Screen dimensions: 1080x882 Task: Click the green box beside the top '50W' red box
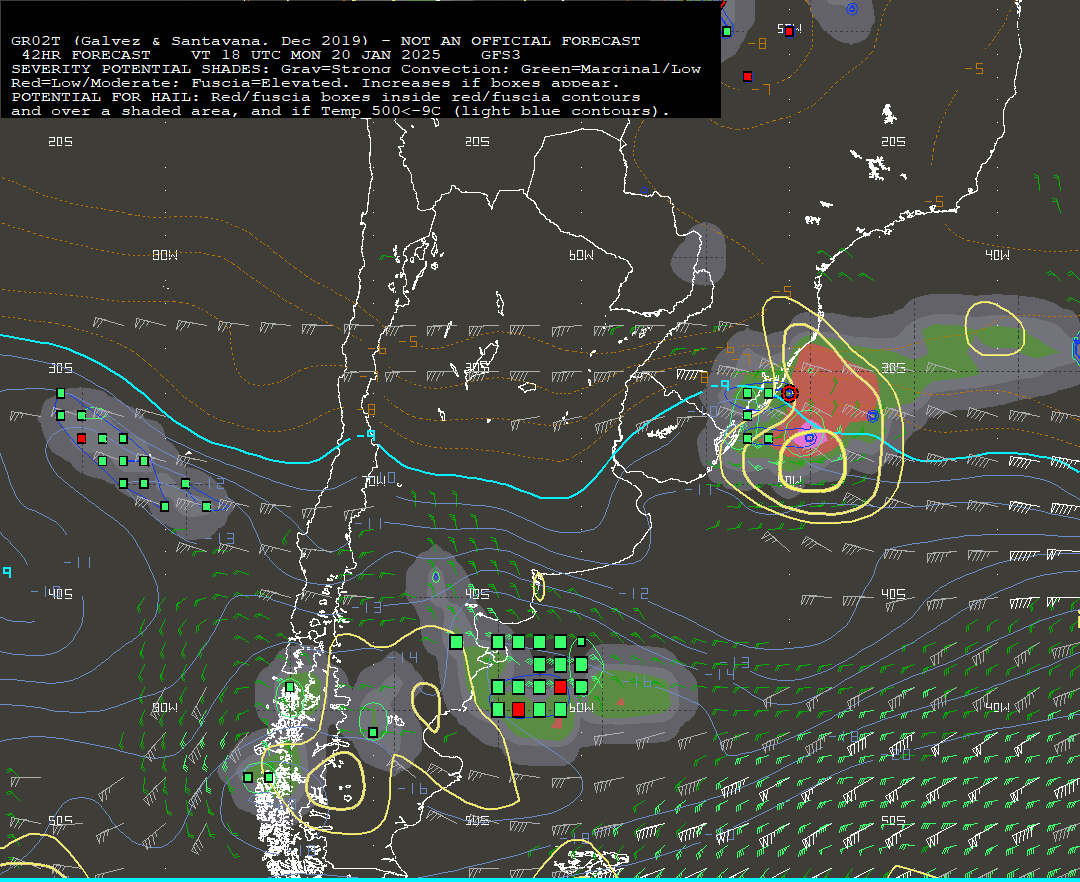727,31
